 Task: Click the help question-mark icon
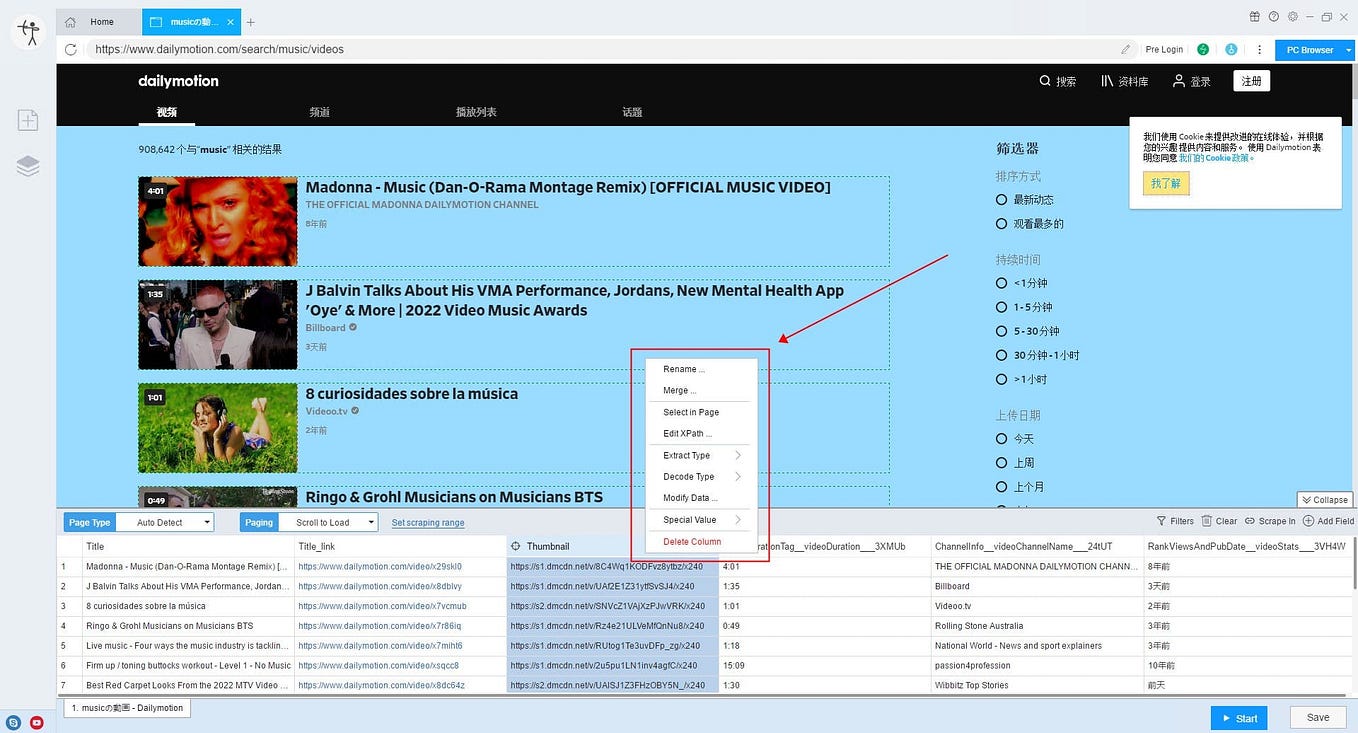pos(1272,16)
